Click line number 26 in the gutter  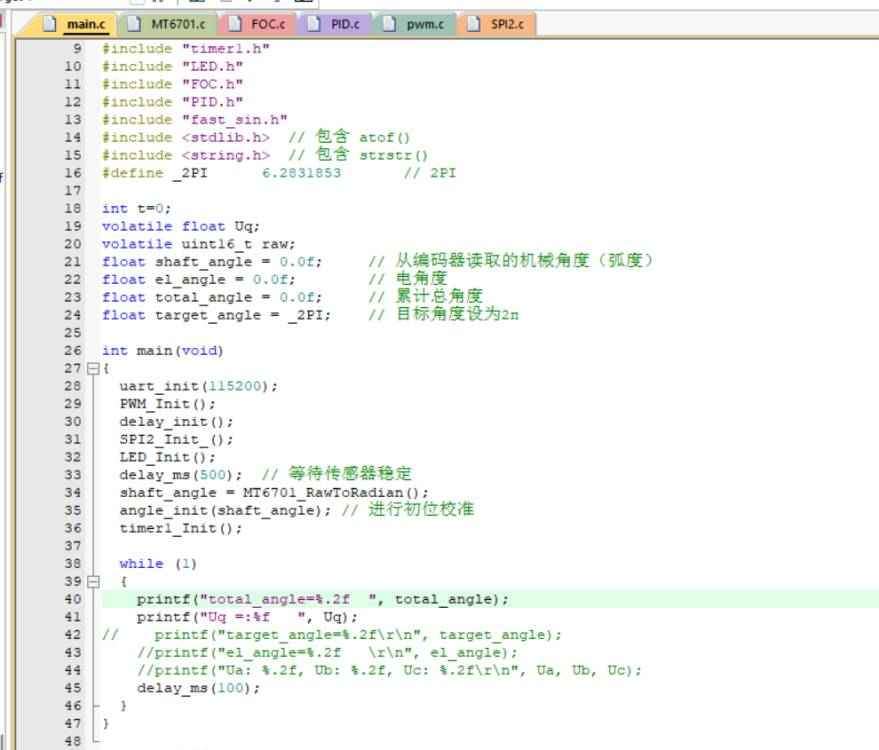[x=71, y=351]
